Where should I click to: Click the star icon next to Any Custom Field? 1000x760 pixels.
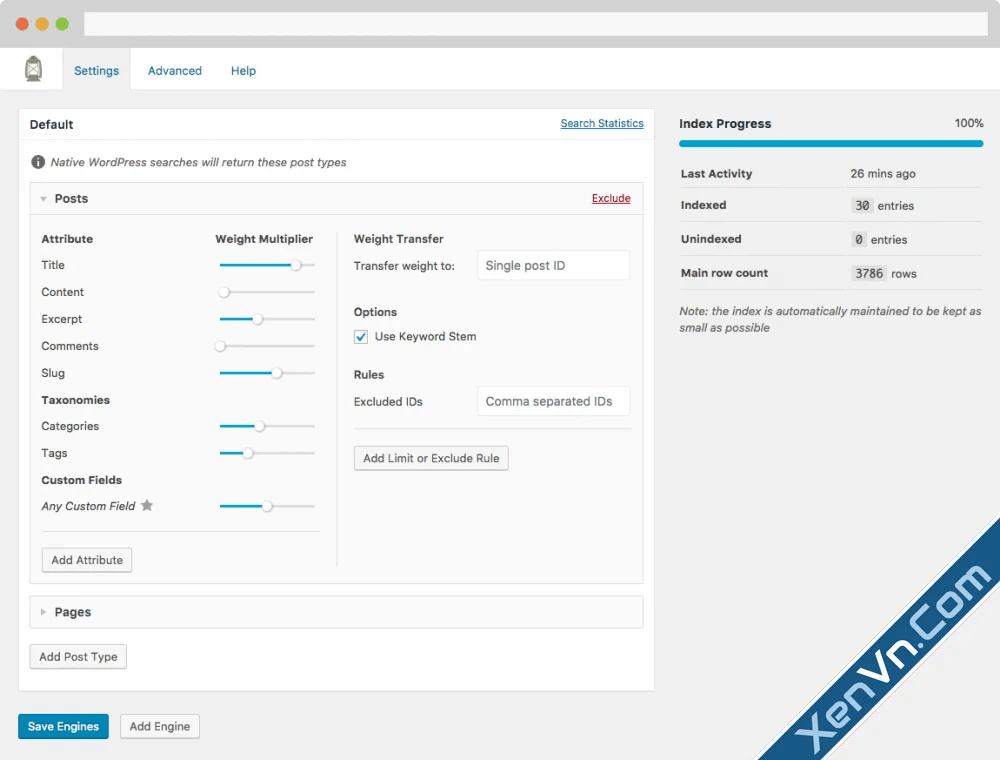(147, 506)
